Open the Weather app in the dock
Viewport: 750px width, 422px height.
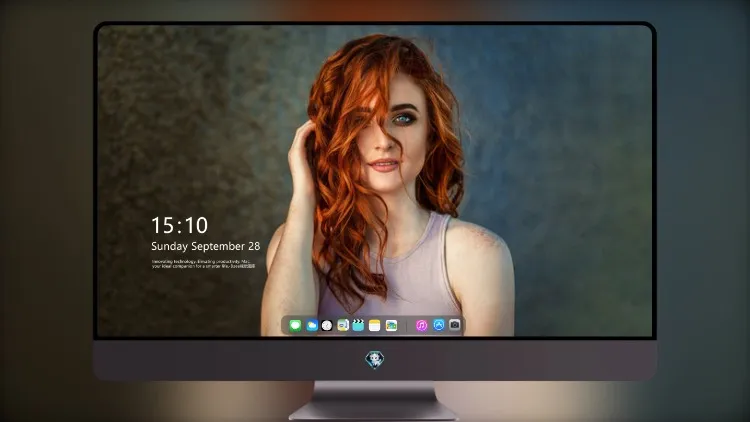[x=312, y=325]
